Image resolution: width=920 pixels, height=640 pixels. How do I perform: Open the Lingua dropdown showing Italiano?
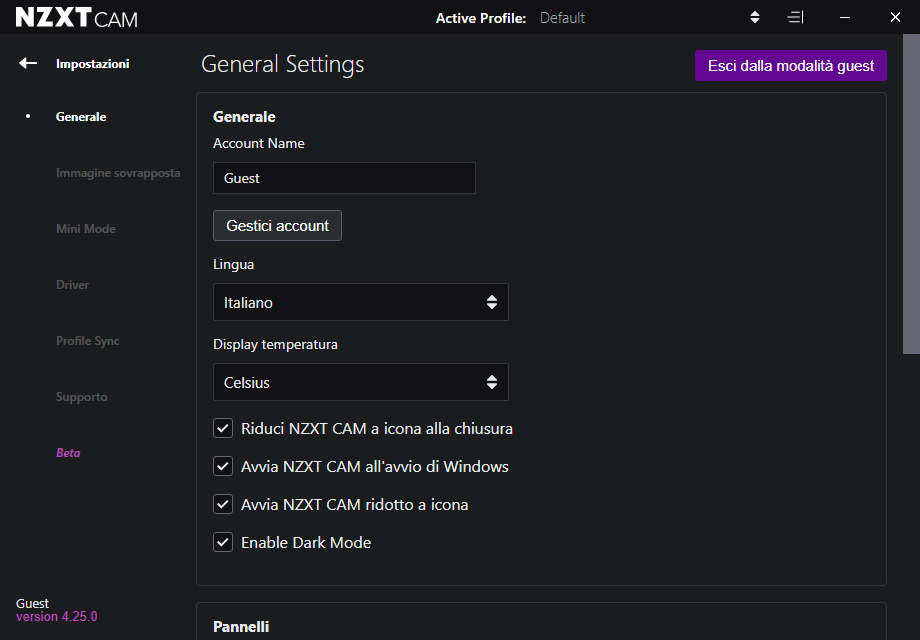pos(360,302)
